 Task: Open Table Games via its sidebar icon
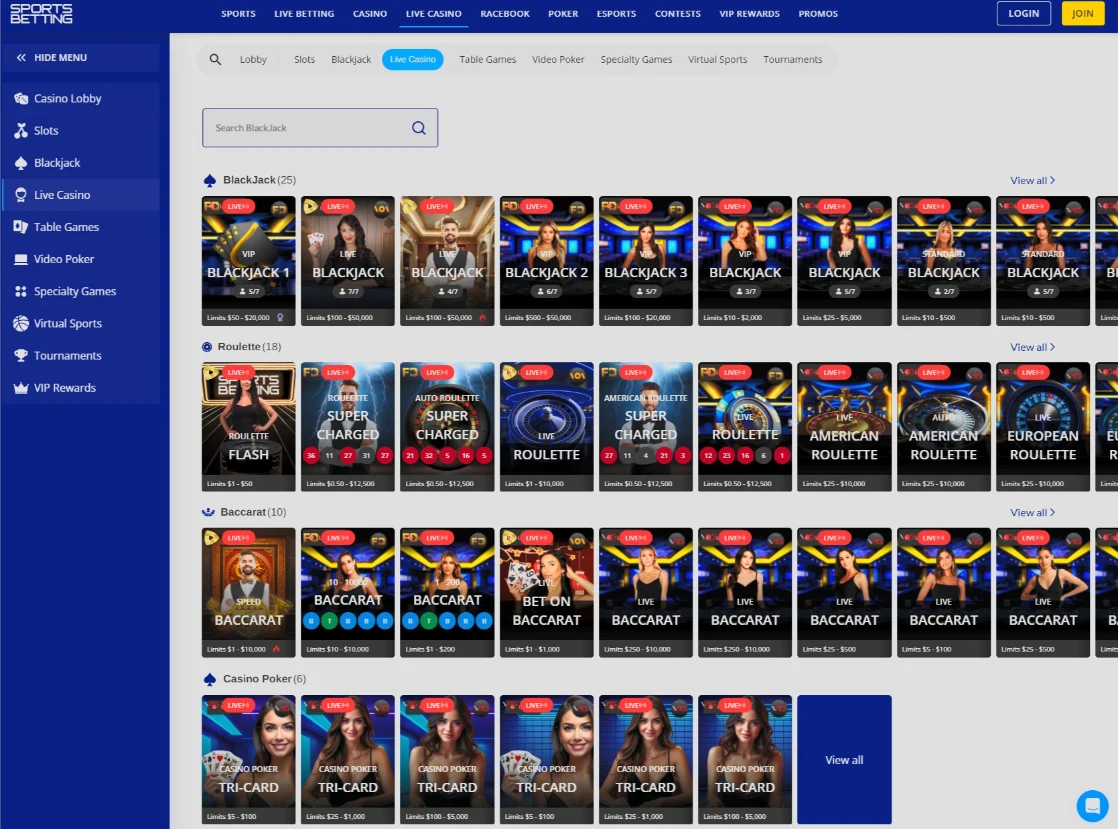pyautogui.click(x=20, y=227)
